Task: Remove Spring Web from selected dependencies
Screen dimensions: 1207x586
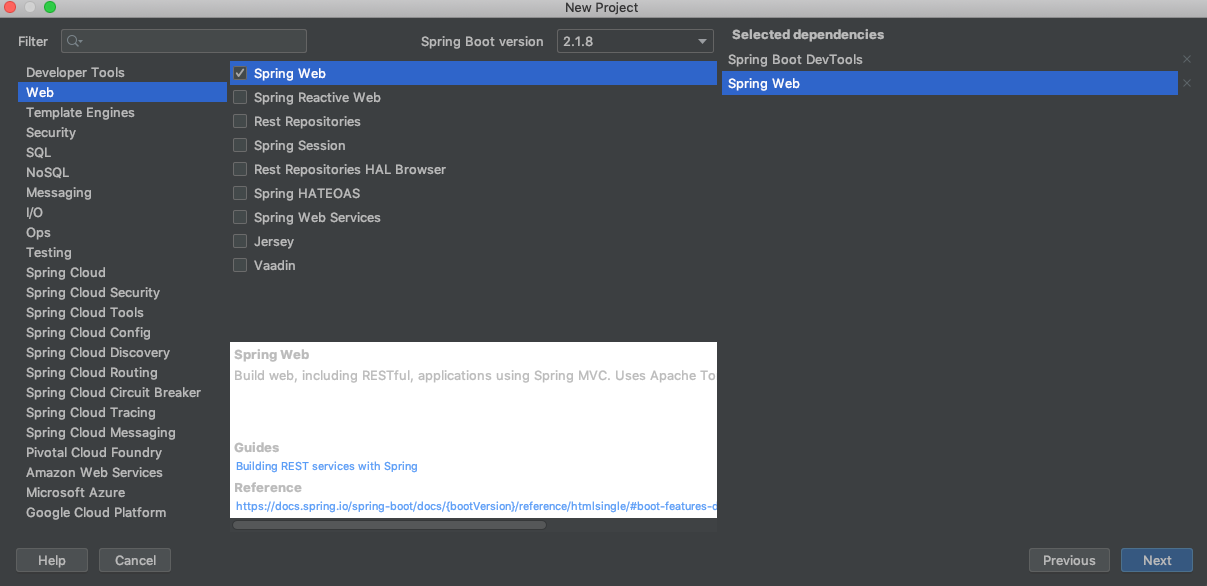Action: click(x=1187, y=84)
